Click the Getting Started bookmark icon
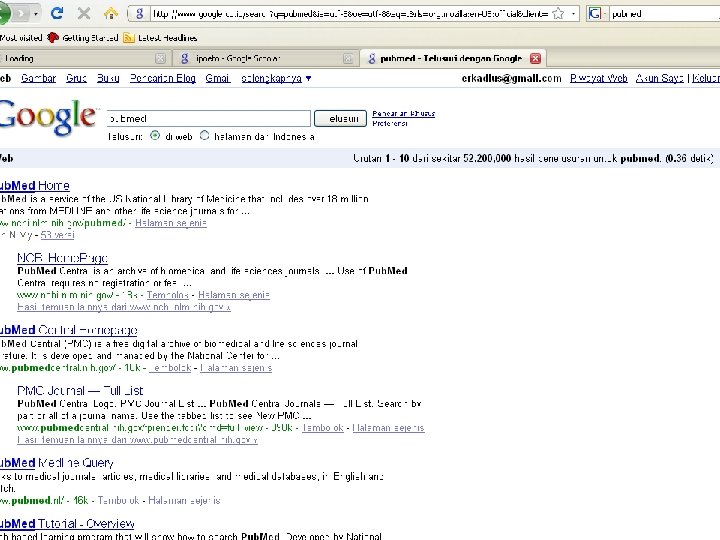Image resolution: width=720 pixels, height=540 pixels. click(53, 38)
